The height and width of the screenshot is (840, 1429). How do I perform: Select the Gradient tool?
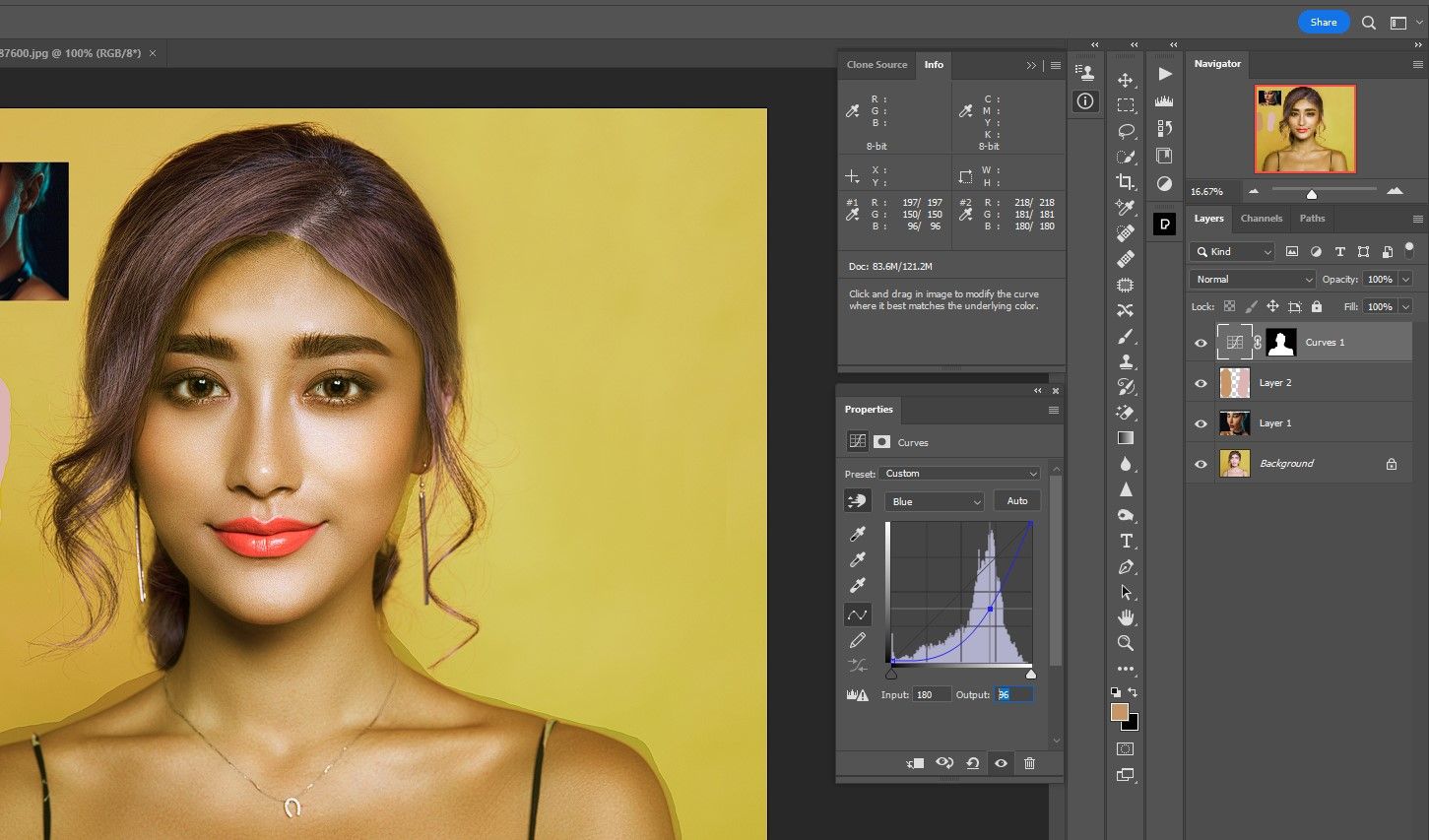(1126, 438)
